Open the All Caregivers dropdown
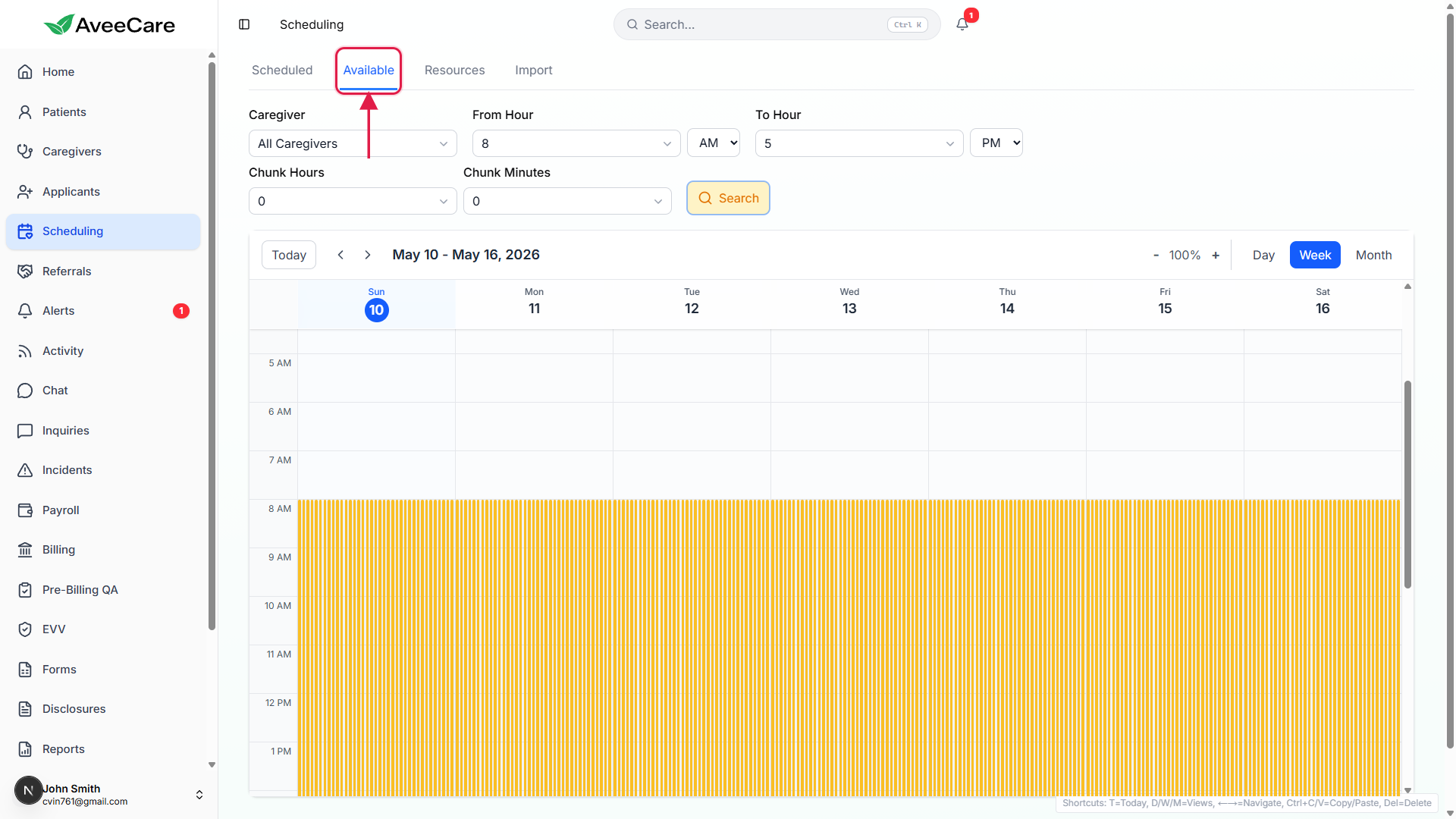This screenshot has width=1456, height=819. [353, 143]
